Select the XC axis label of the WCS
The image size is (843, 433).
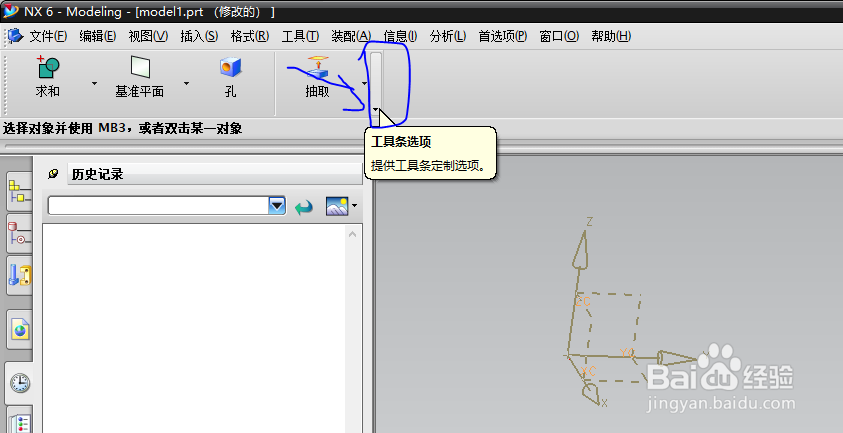click(x=589, y=371)
